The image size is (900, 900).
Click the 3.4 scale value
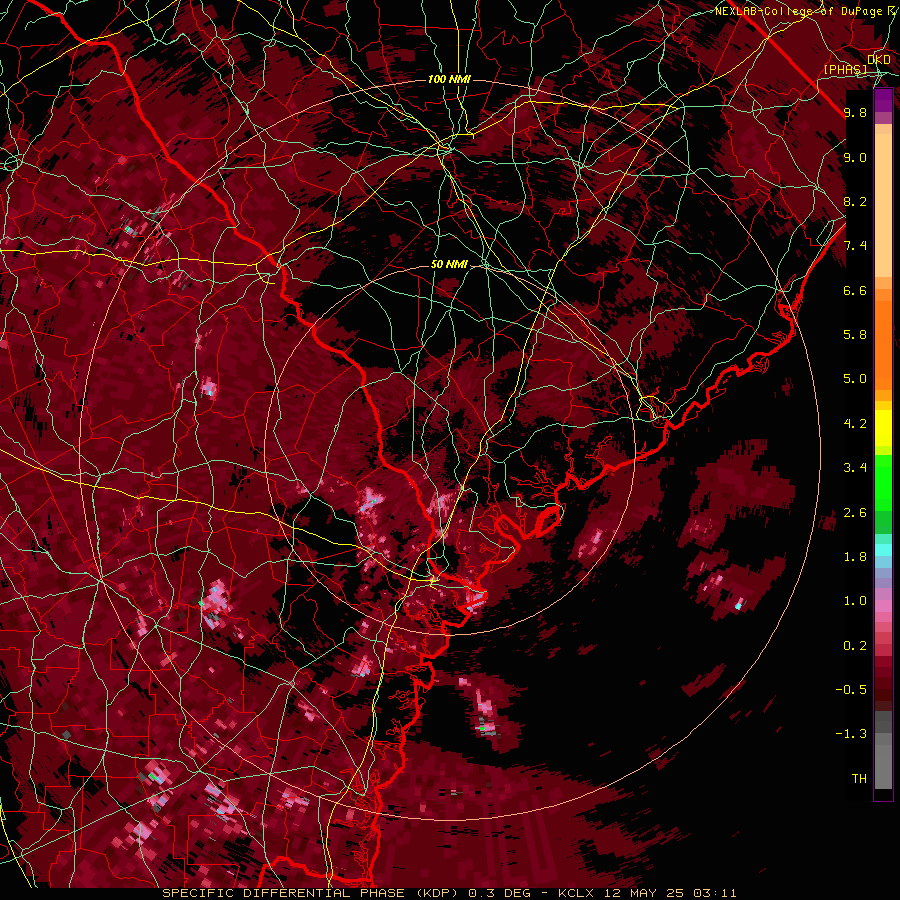[x=855, y=468]
